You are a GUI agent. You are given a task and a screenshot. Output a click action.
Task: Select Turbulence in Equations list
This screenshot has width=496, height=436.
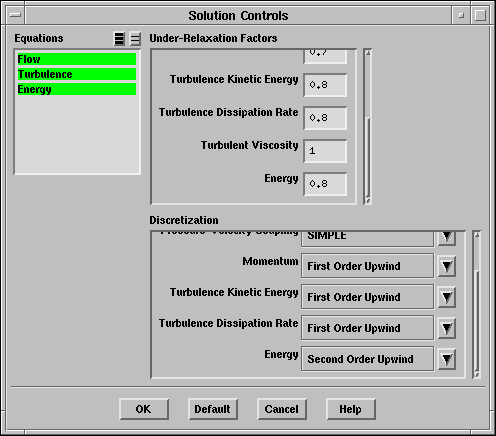[x=77, y=74]
